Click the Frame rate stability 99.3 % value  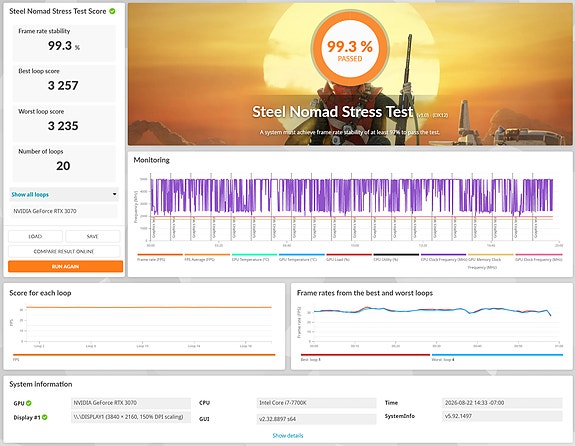[x=63, y=46]
